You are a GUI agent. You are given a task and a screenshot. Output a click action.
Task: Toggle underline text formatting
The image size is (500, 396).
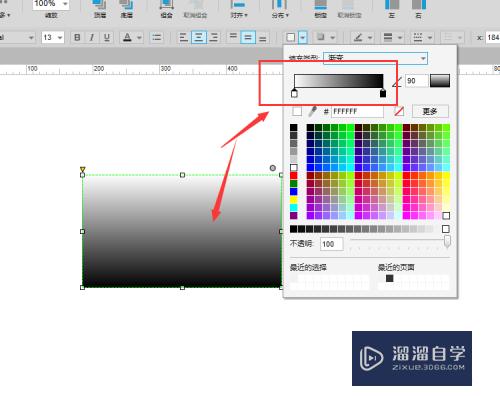[107, 37]
